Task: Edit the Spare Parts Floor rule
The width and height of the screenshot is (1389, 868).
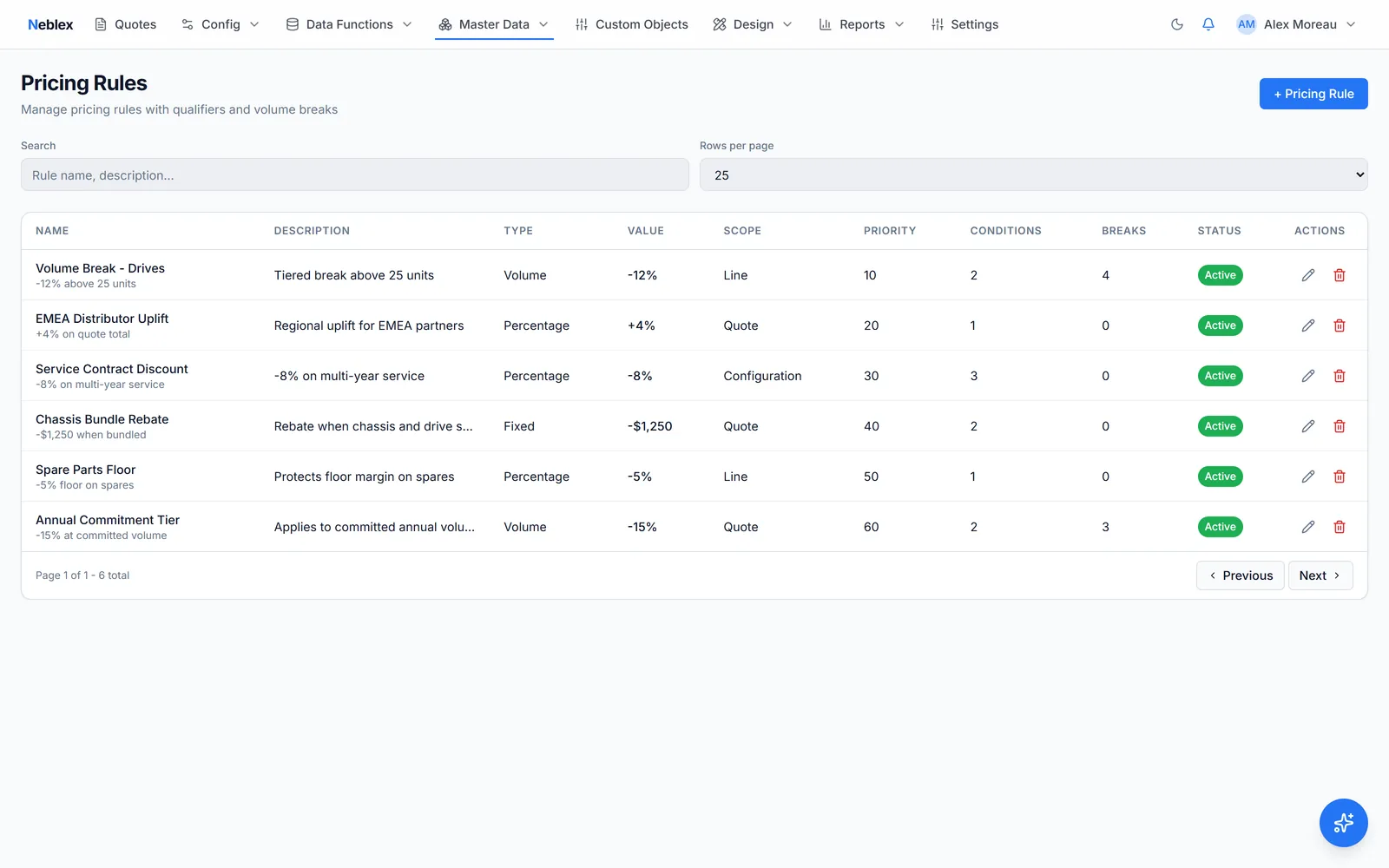Action: point(1308,477)
